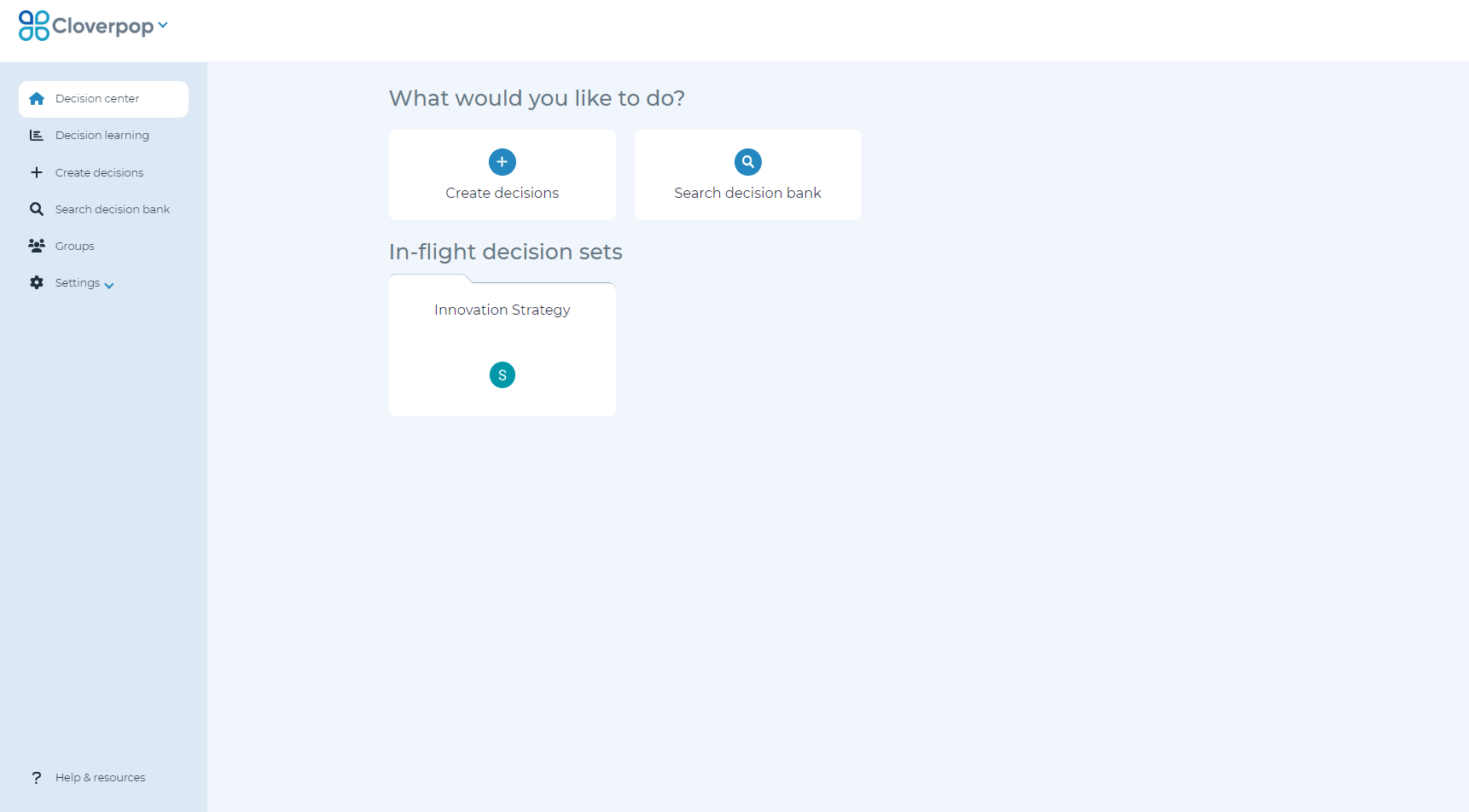
Task: Open Groups in the sidebar
Action: (75, 246)
